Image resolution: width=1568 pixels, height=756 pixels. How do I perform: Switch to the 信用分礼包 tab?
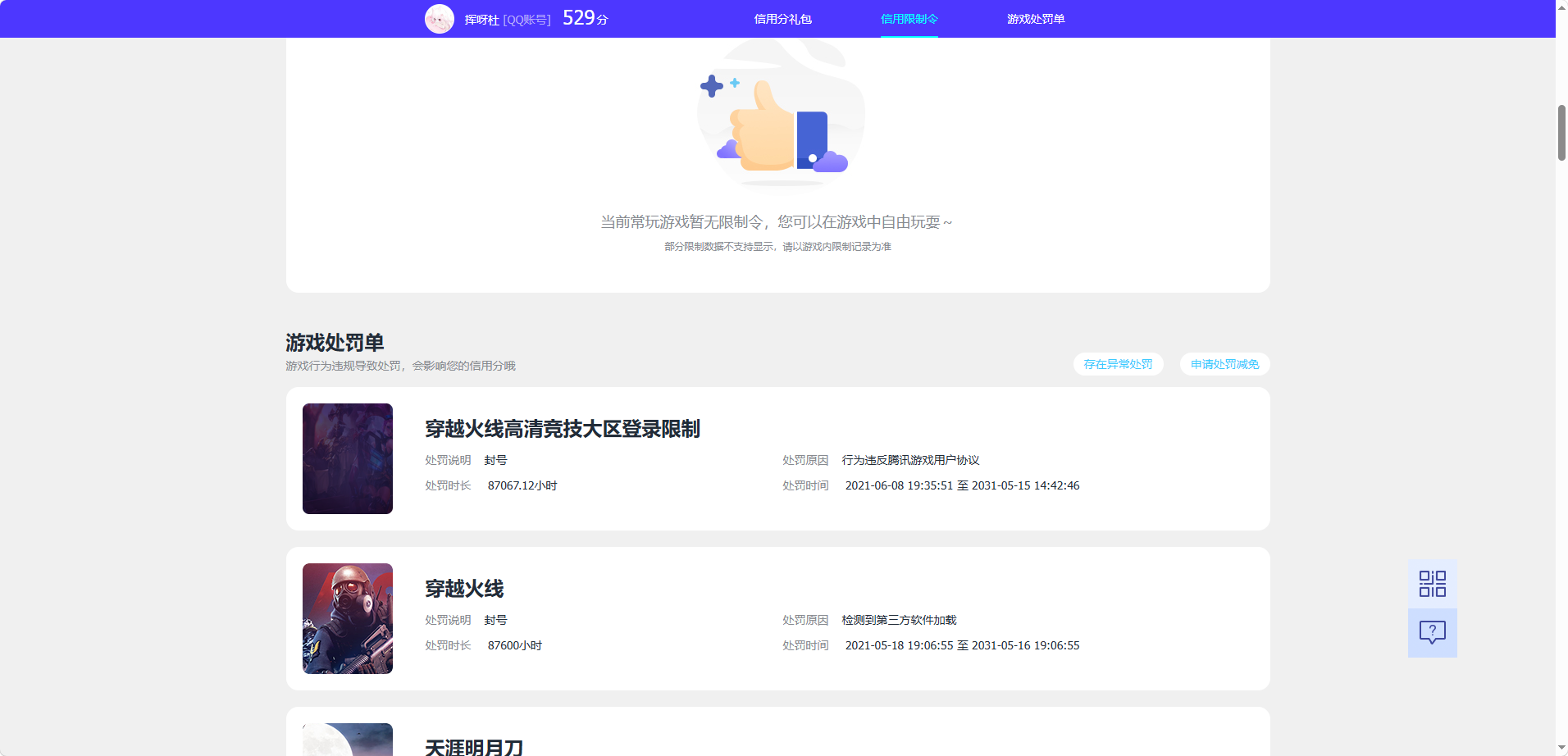point(782,19)
